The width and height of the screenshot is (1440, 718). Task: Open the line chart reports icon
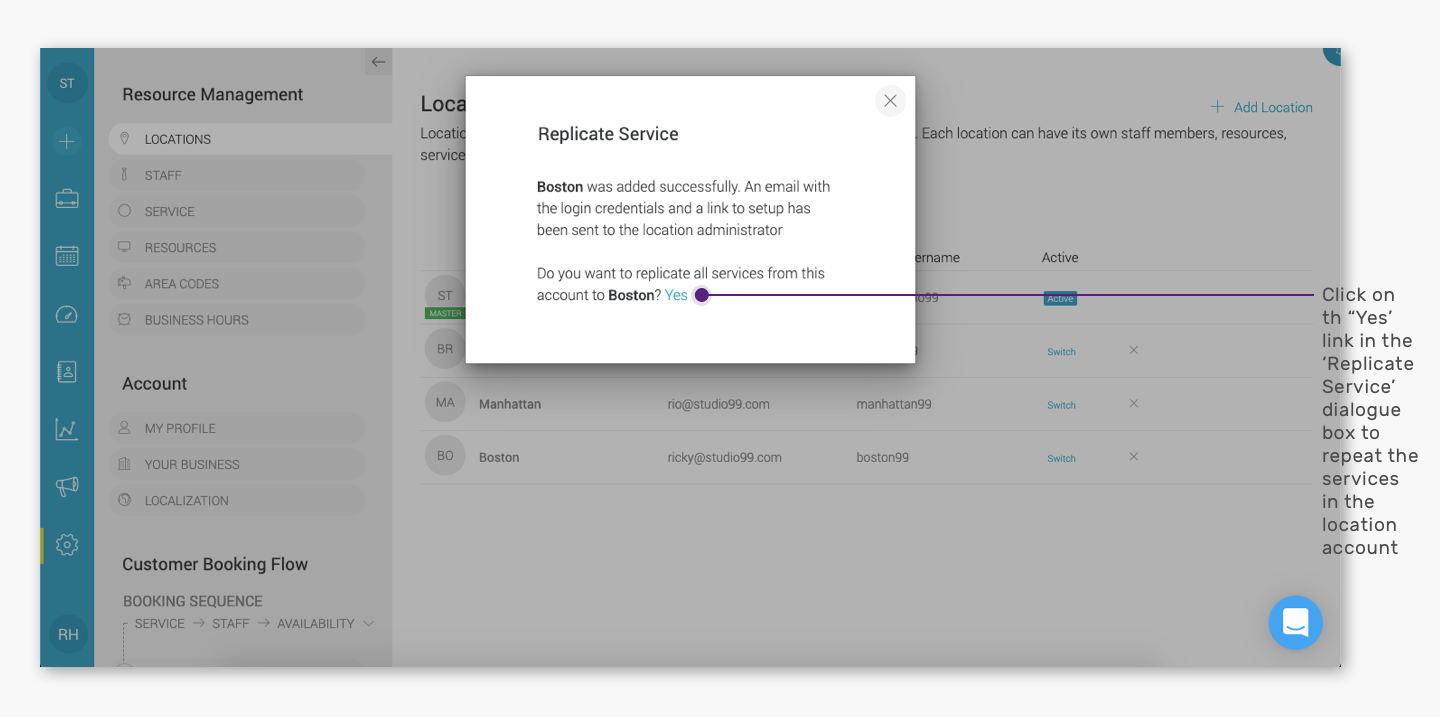[67, 430]
